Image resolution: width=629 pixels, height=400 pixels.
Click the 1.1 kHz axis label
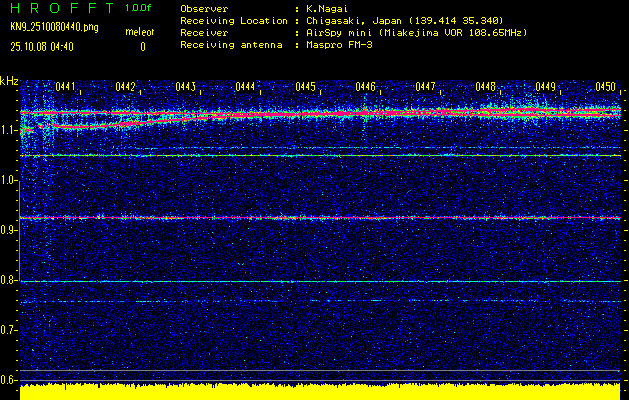click(x=9, y=130)
